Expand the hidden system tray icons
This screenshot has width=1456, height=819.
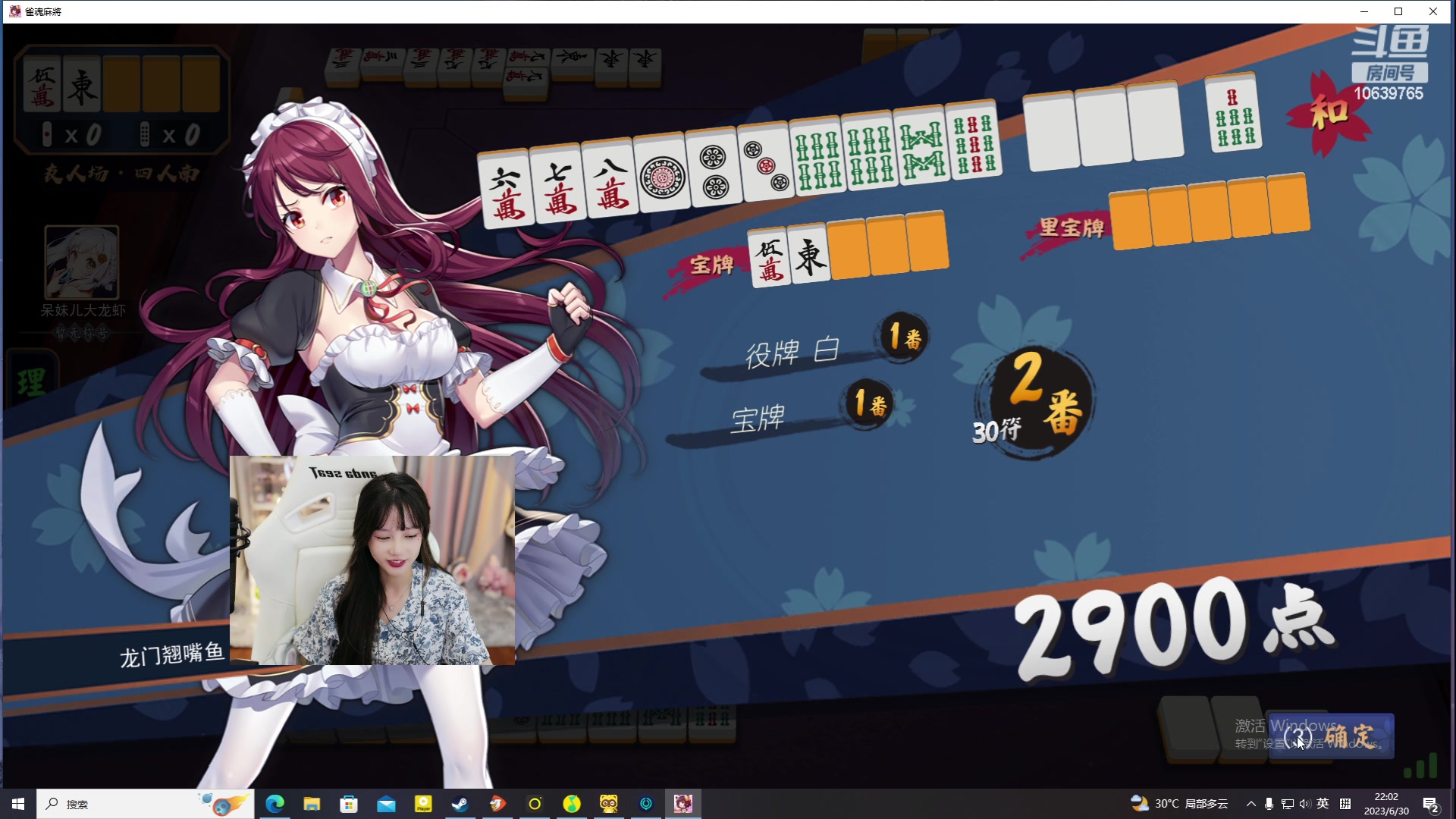coord(1251,804)
